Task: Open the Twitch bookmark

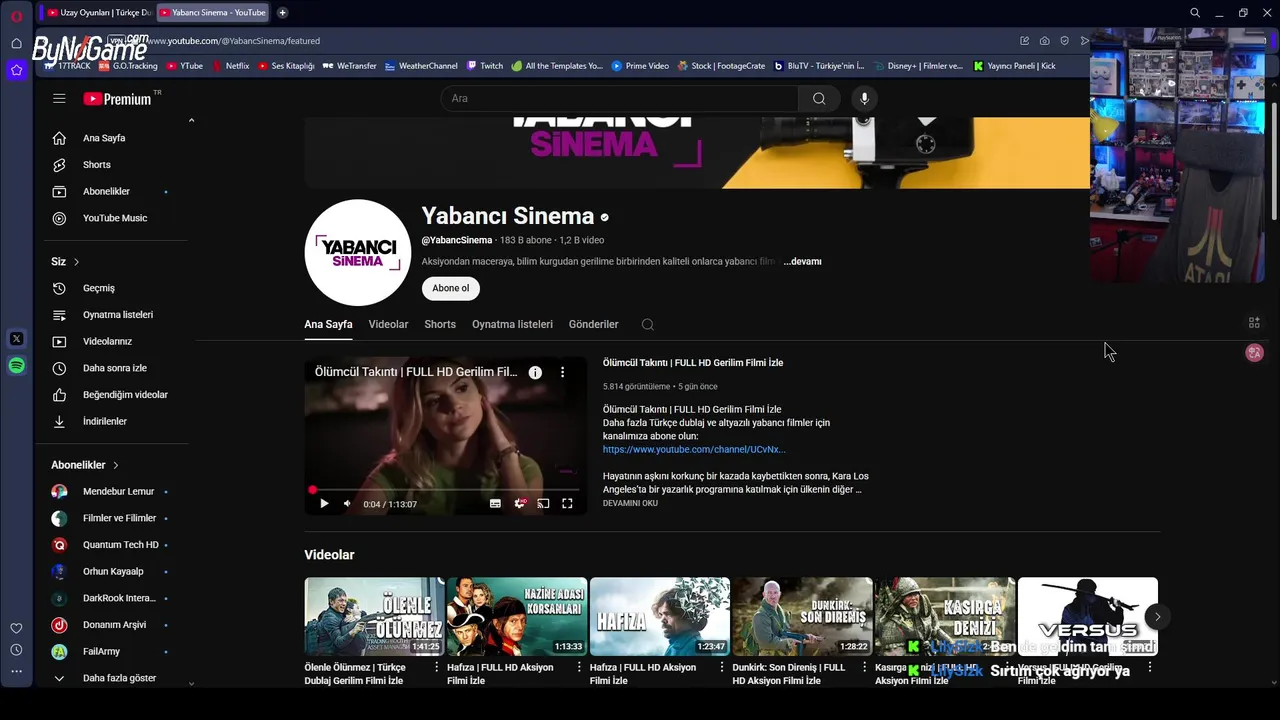Action: [485, 66]
